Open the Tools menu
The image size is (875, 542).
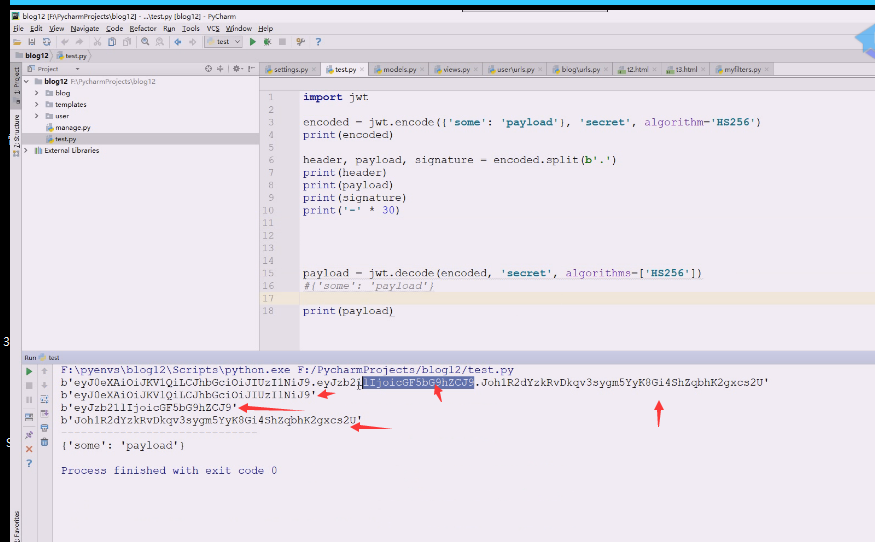coord(191,28)
